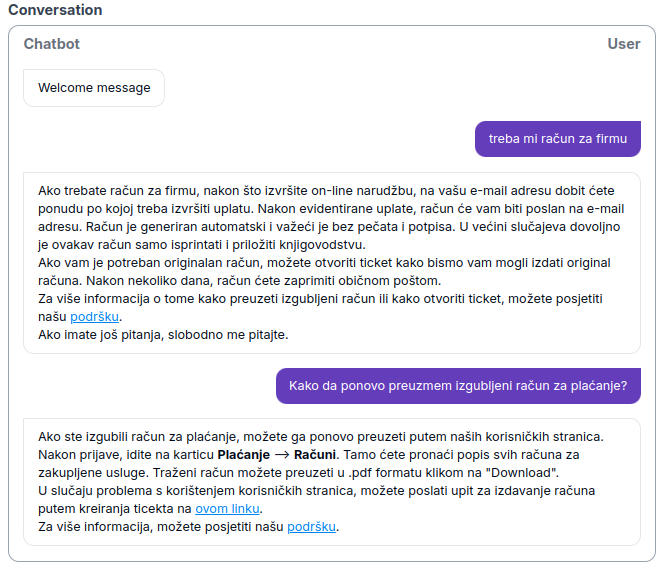Click the text "Za više informacija, možete posjetiti našu"
The image size is (666, 571).
click(x=160, y=526)
